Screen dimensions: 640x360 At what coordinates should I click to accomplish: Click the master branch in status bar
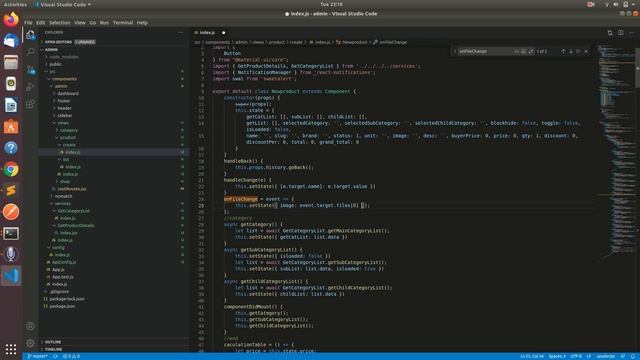37,356
